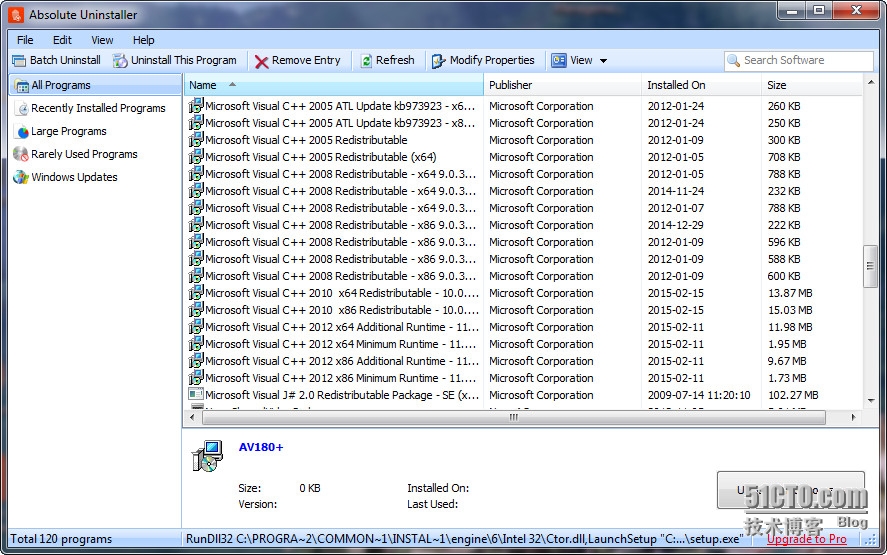Show Recently Installed Programs
Screen dimensions: 887x555
(x=98, y=108)
